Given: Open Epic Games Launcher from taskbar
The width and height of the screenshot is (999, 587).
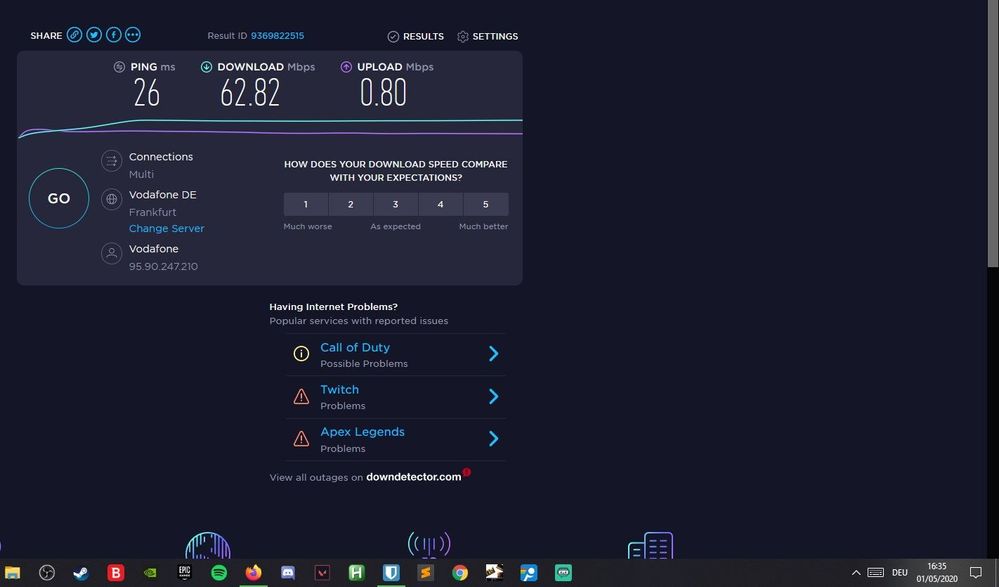Looking at the screenshot, I should click(184, 572).
